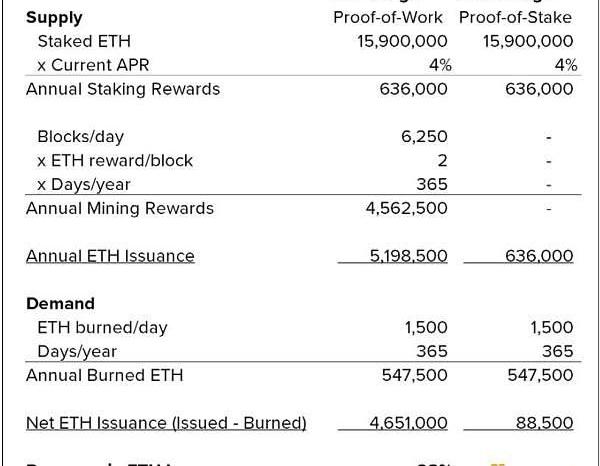This screenshot has height=466, width=600.
Task: Select the 88,500 net issuance value
Action: pyautogui.click(x=544, y=423)
